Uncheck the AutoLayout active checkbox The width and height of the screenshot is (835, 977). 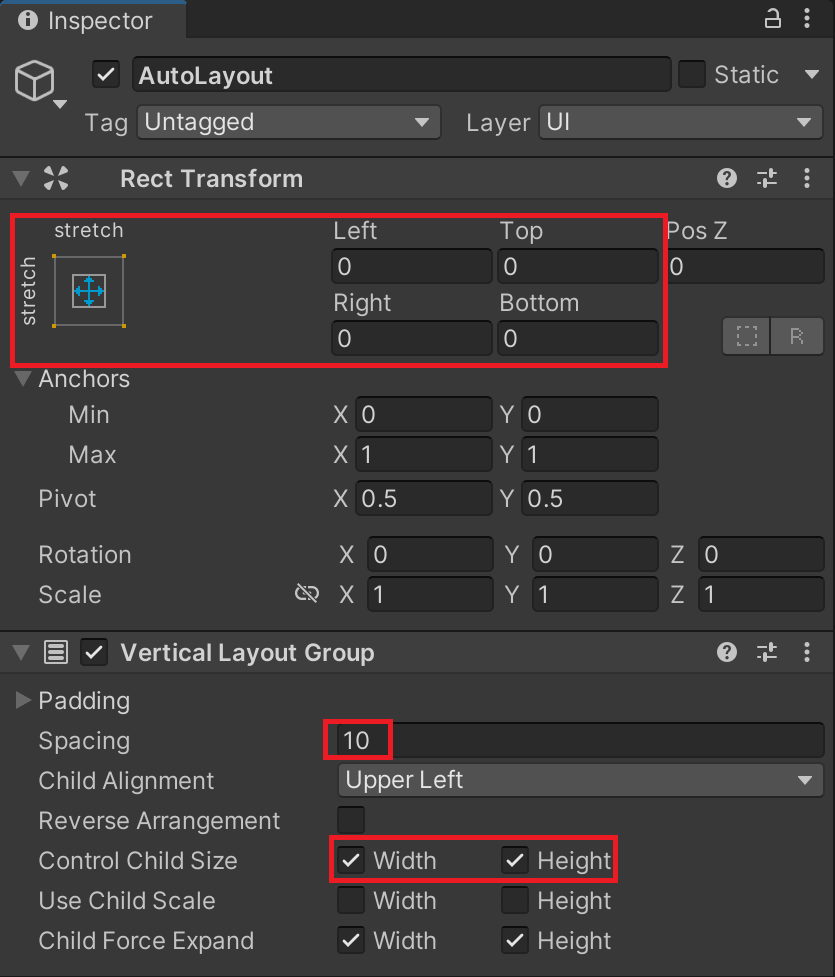(x=105, y=74)
